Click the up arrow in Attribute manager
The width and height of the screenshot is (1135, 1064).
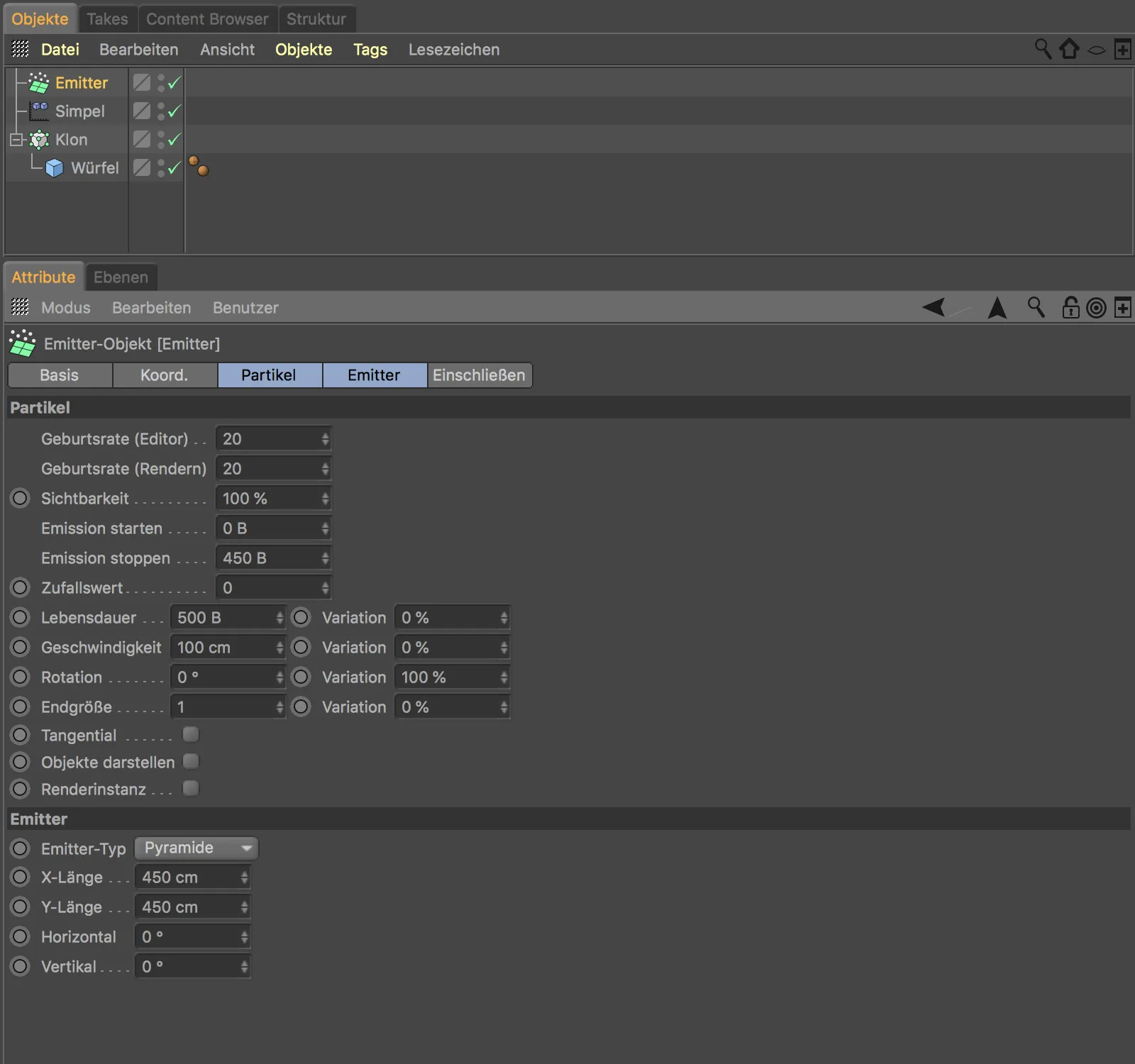click(x=997, y=307)
